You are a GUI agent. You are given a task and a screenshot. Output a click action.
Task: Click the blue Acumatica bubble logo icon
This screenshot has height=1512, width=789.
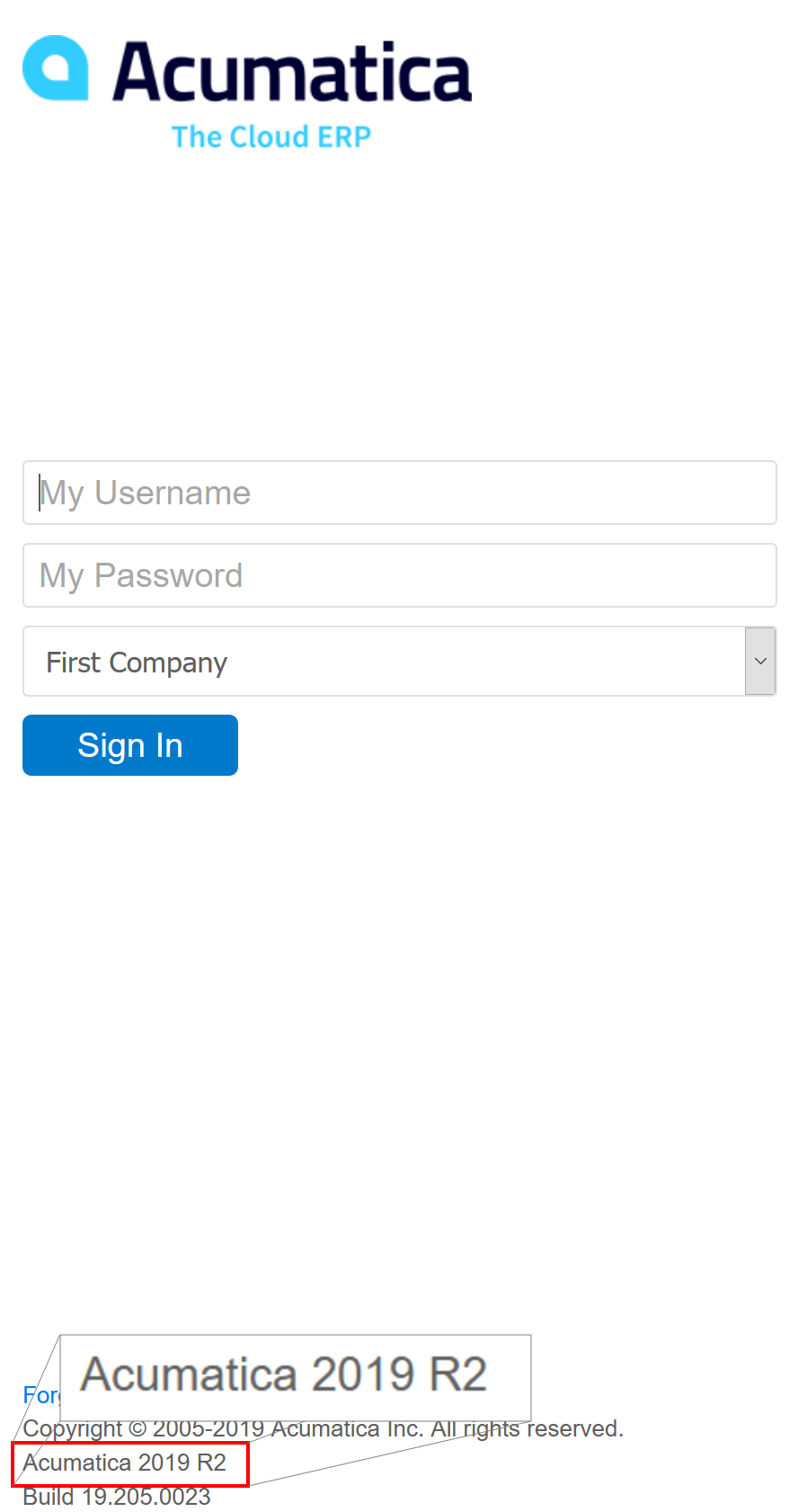coord(56,67)
